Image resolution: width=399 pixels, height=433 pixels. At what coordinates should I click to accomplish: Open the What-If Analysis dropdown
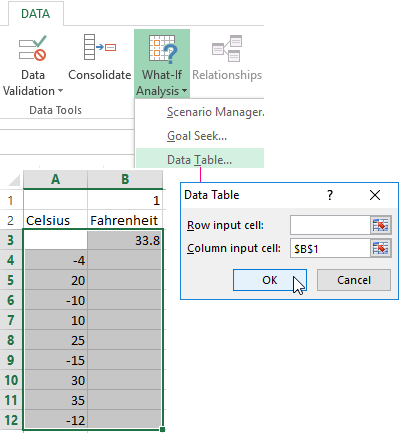162,64
